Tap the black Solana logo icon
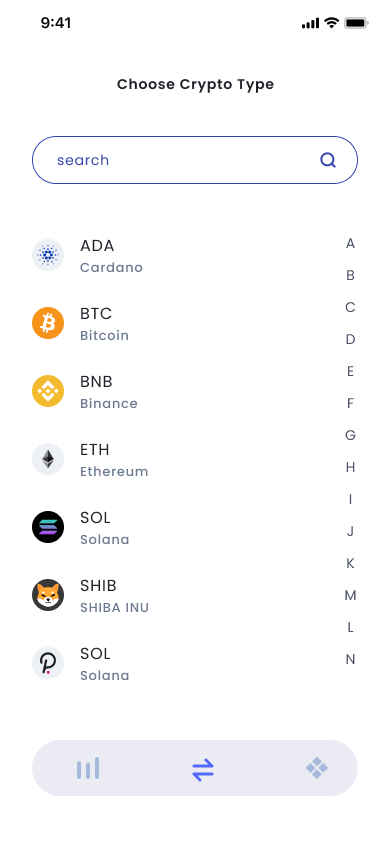This screenshot has width=390, height=844. click(x=48, y=527)
